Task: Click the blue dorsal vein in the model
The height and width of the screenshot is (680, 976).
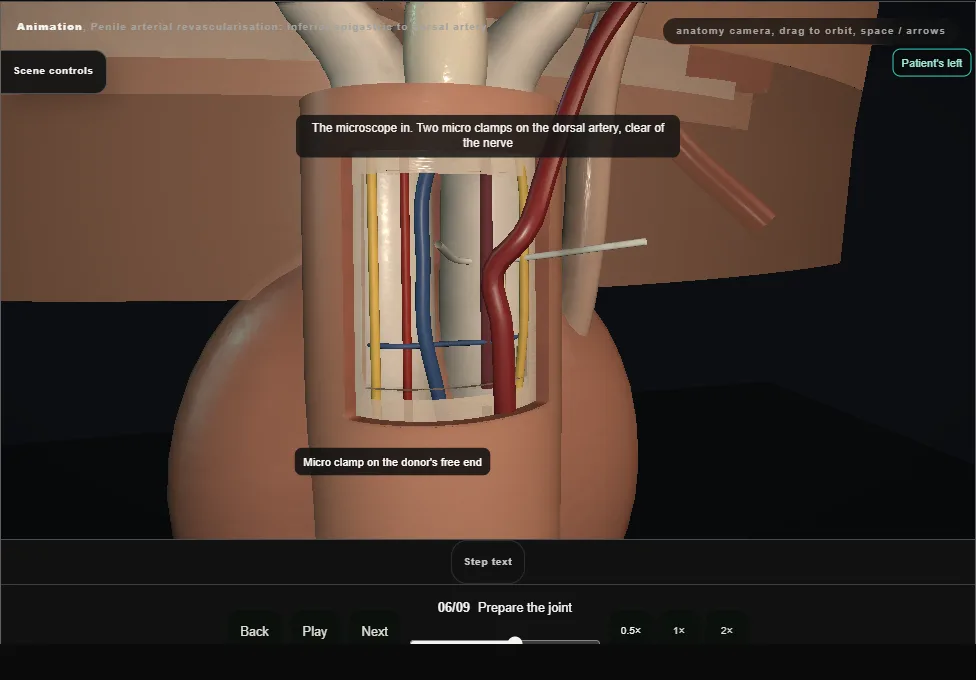Action: (x=425, y=268)
